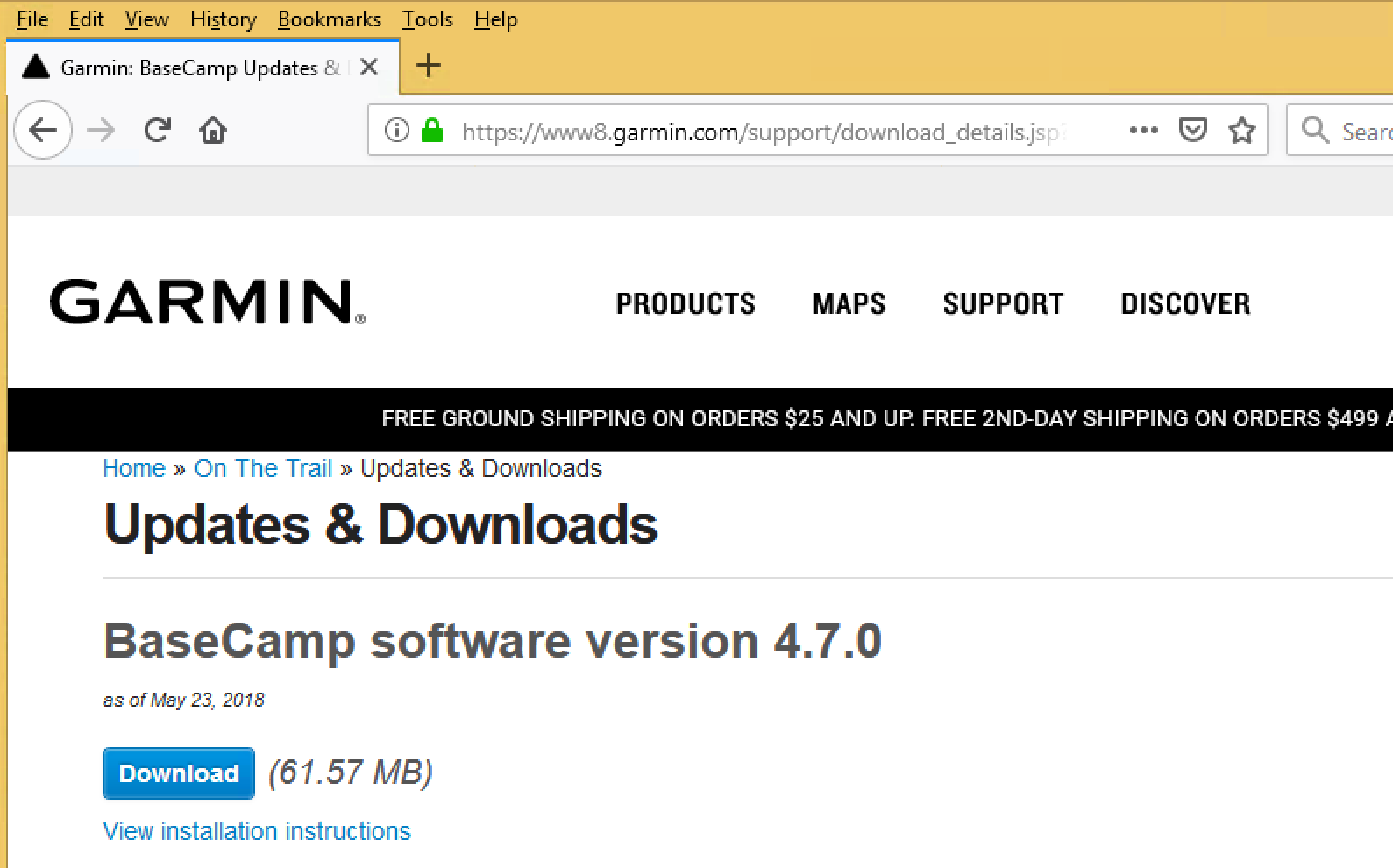Click the '(61.57 MB)' file size text
1393x868 pixels.
pos(351,772)
